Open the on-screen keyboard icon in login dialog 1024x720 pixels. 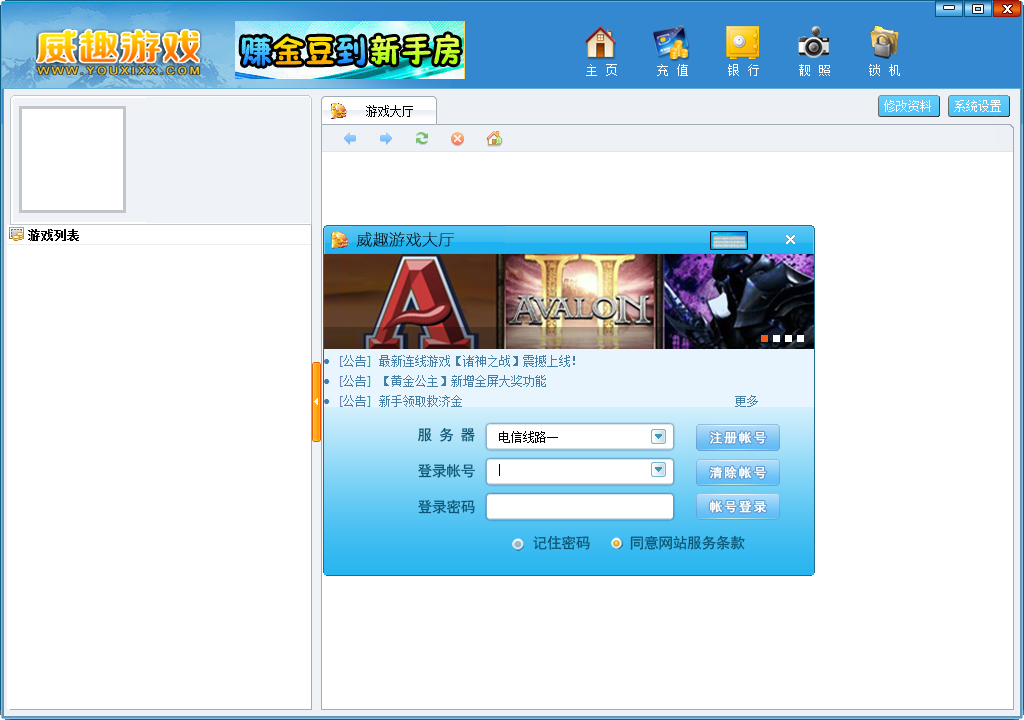point(729,240)
